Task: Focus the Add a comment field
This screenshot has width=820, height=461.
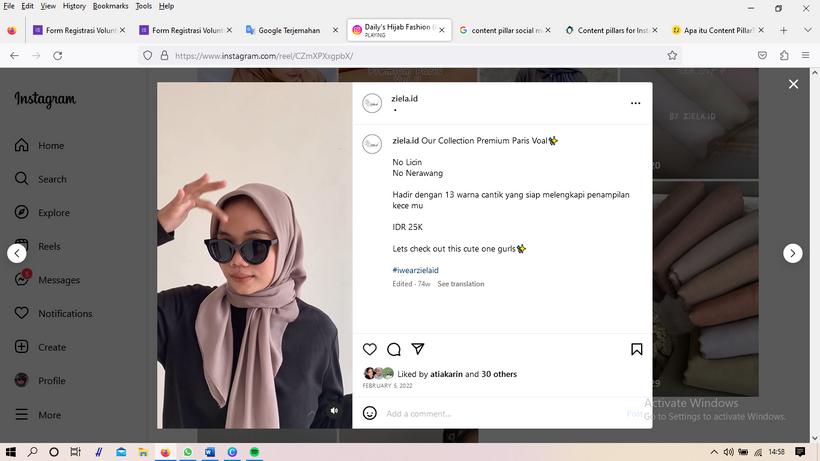Action: click(x=502, y=413)
